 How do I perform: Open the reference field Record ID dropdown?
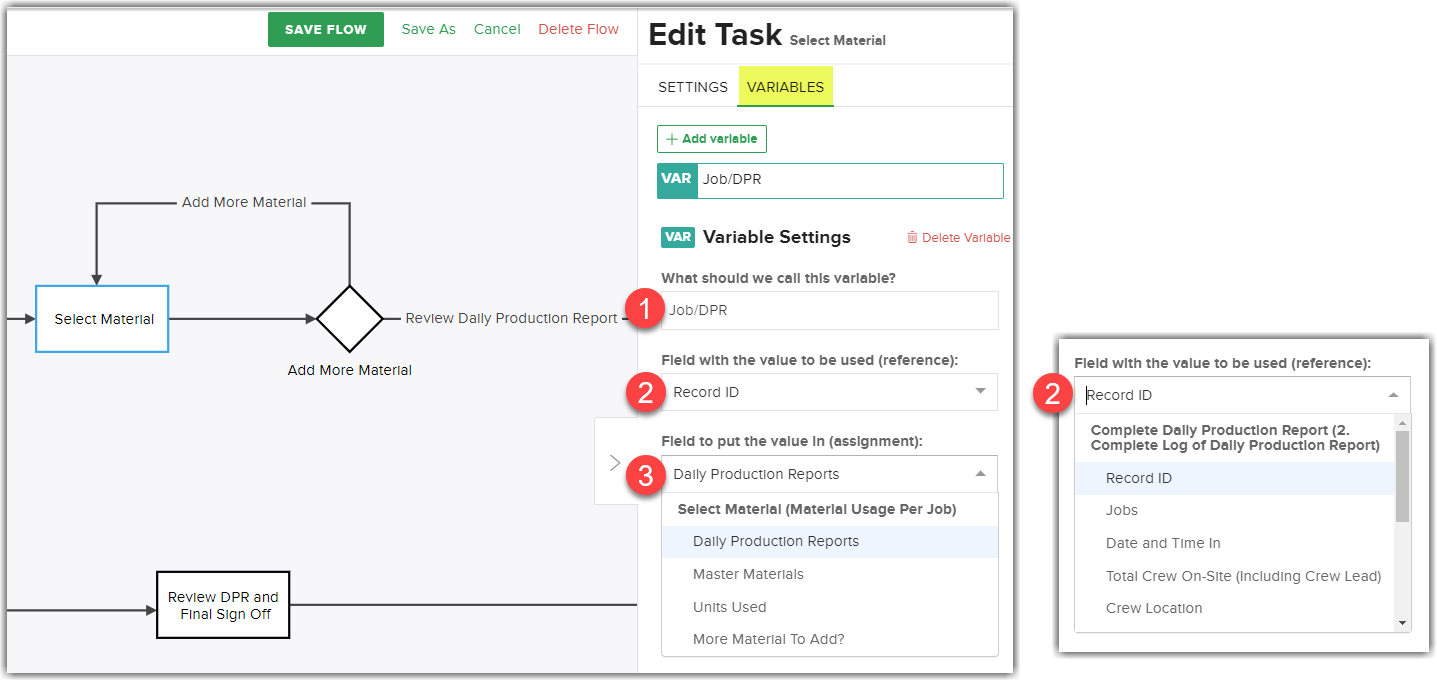pos(830,392)
